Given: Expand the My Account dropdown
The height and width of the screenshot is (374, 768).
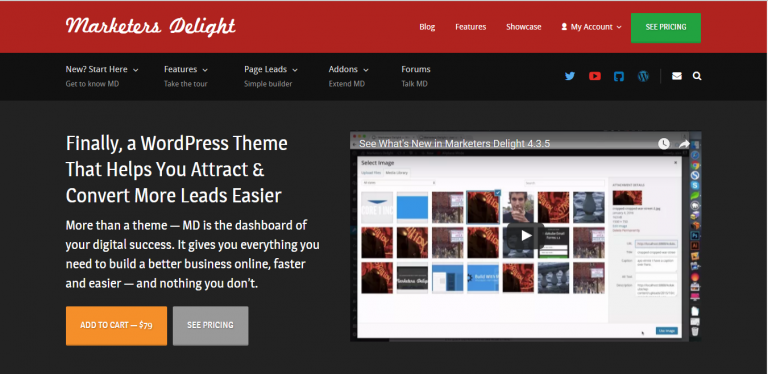Looking at the screenshot, I should click(592, 27).
